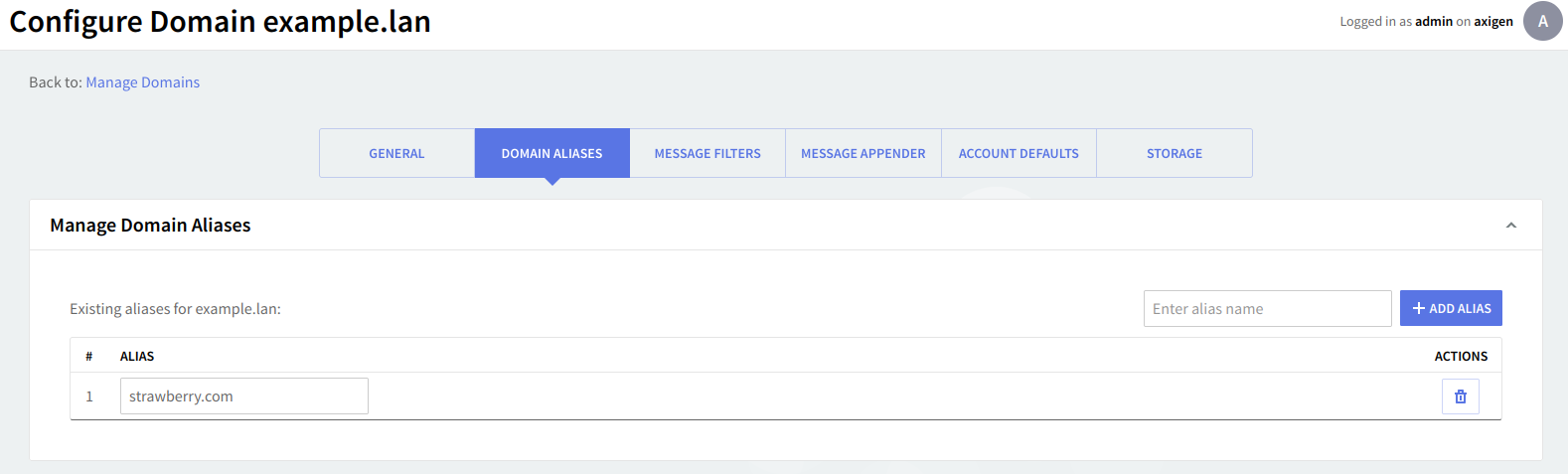Click the # column header

point(89,356)
